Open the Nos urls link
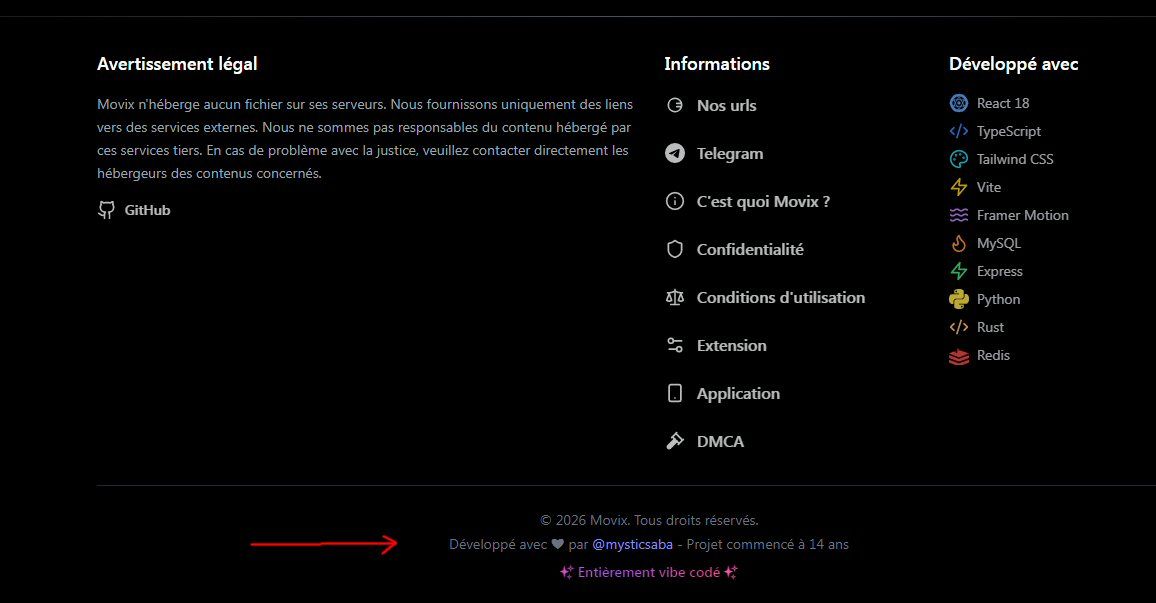This screenshot has height=603, width=1156. pyautogui.click(x=726, y=105)
